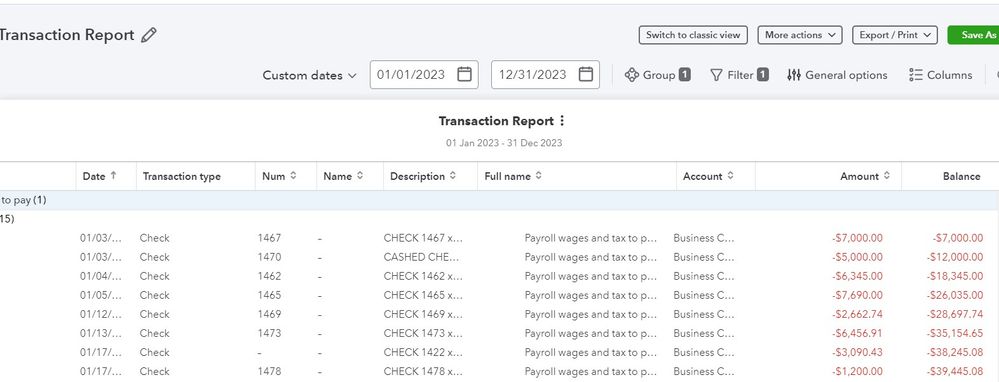Screen dimensions: 999x382
Task: Click the -$3,090.43 amount cell
Action: [857, 353]
